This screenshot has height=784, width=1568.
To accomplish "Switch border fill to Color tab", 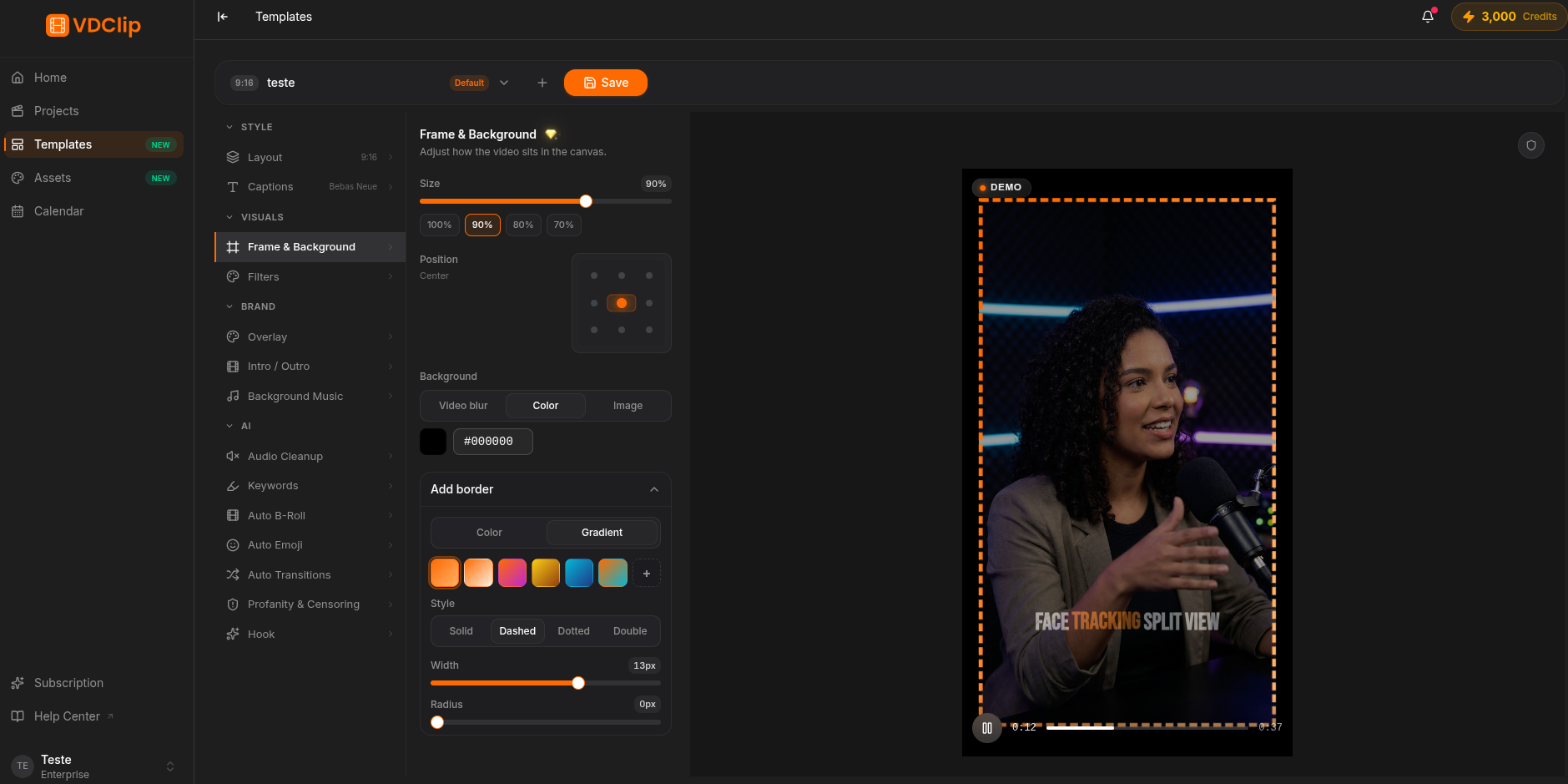I will point(489,533).
